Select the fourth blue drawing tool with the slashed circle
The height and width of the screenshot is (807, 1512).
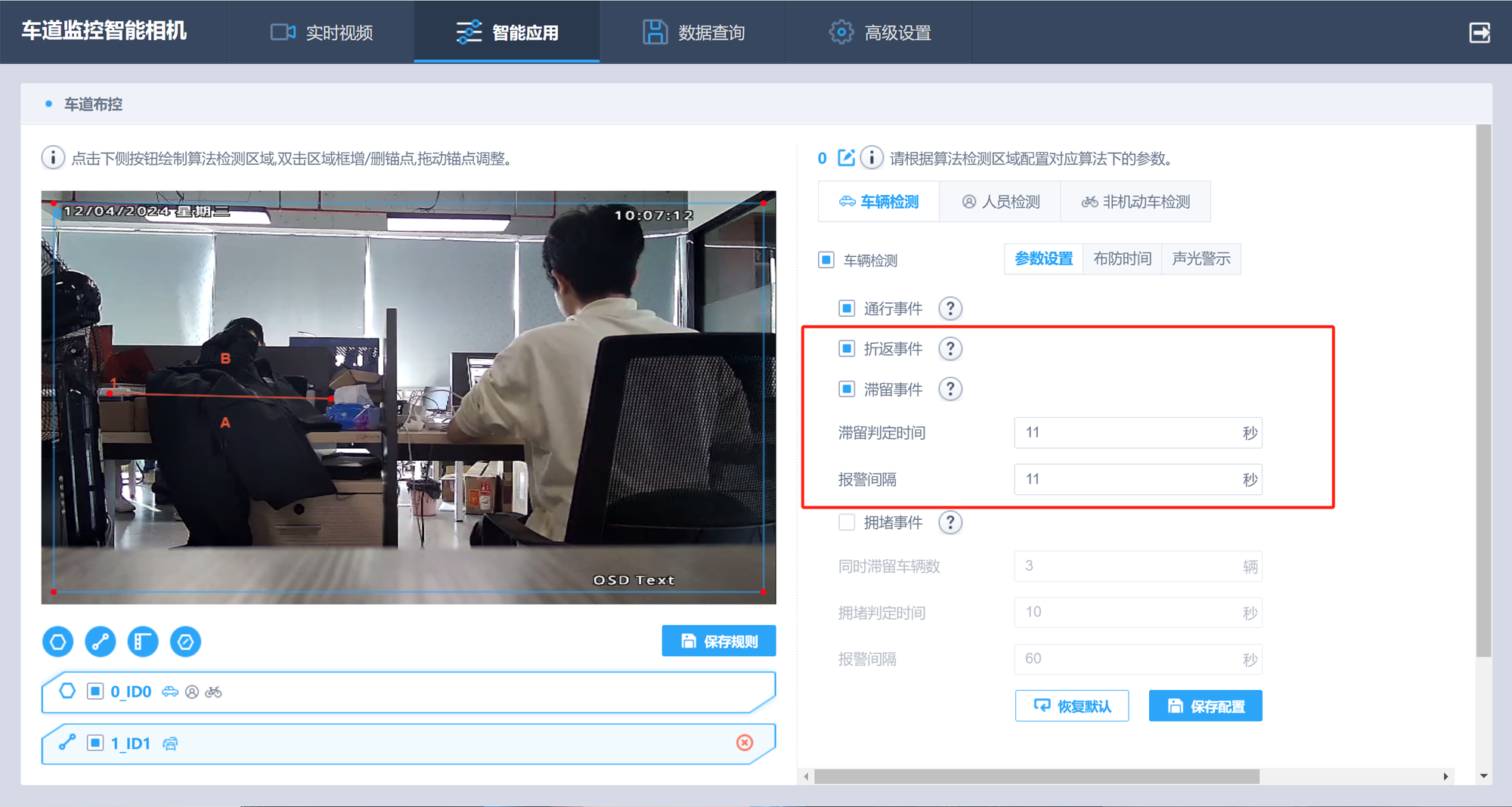(x=185, y=642)
